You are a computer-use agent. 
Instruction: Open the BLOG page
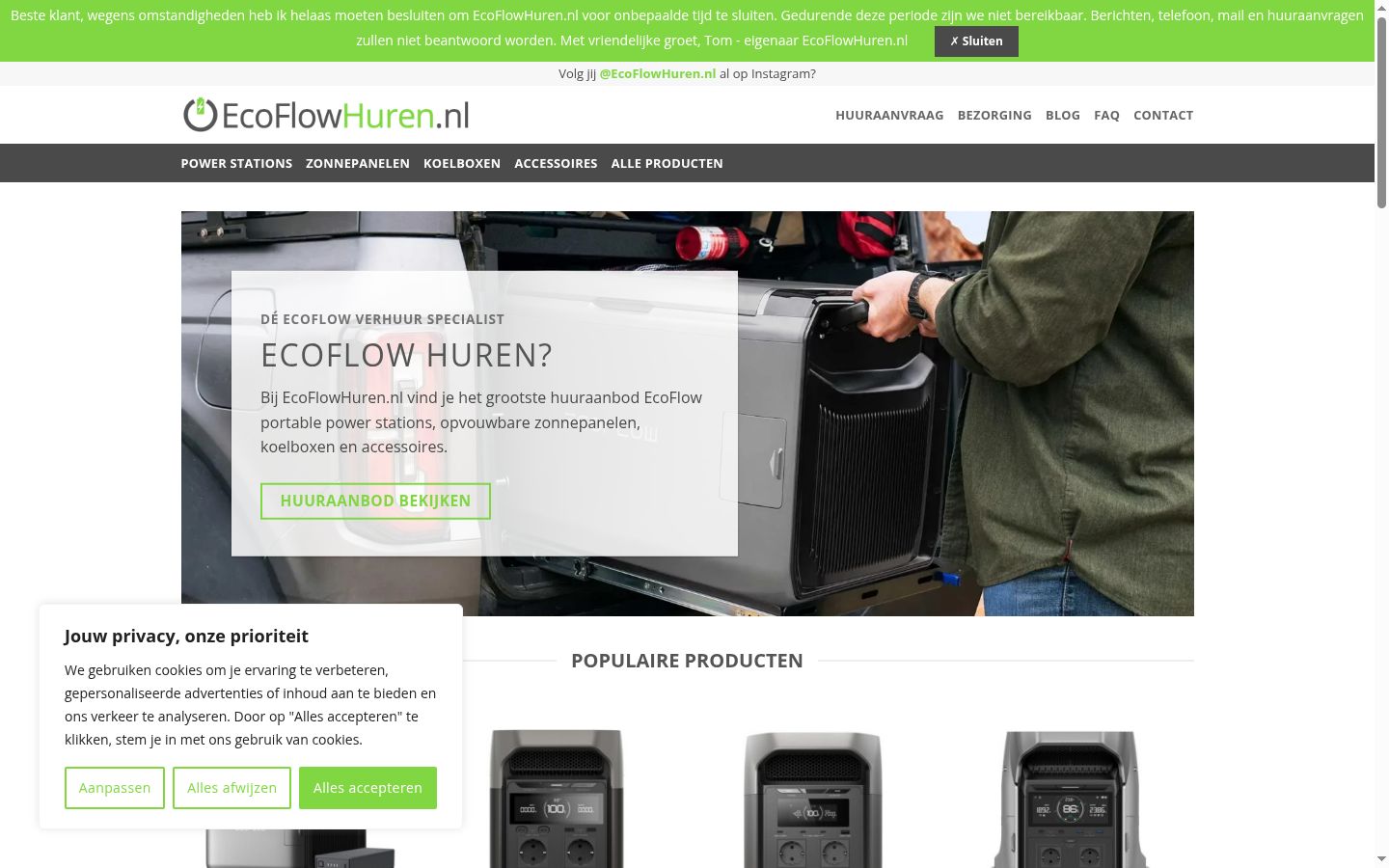1063,115
